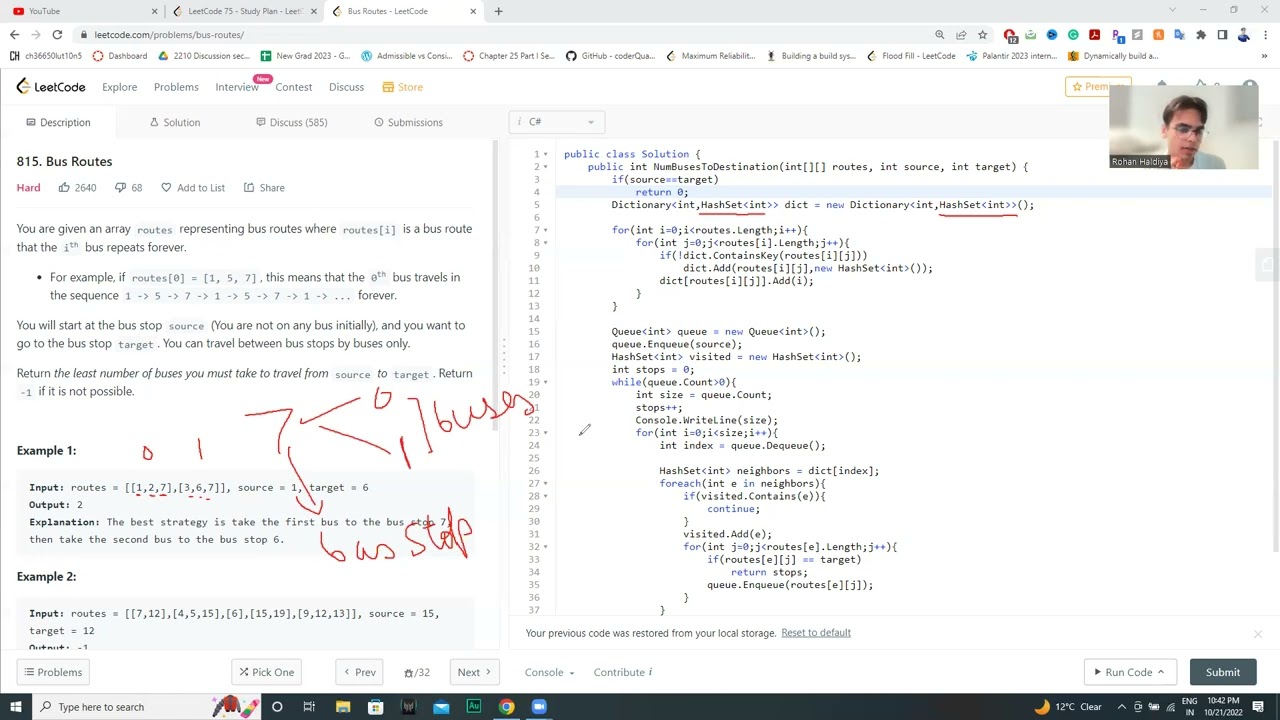
Task: Open the Submissions tab
Action: pos(408,122)
